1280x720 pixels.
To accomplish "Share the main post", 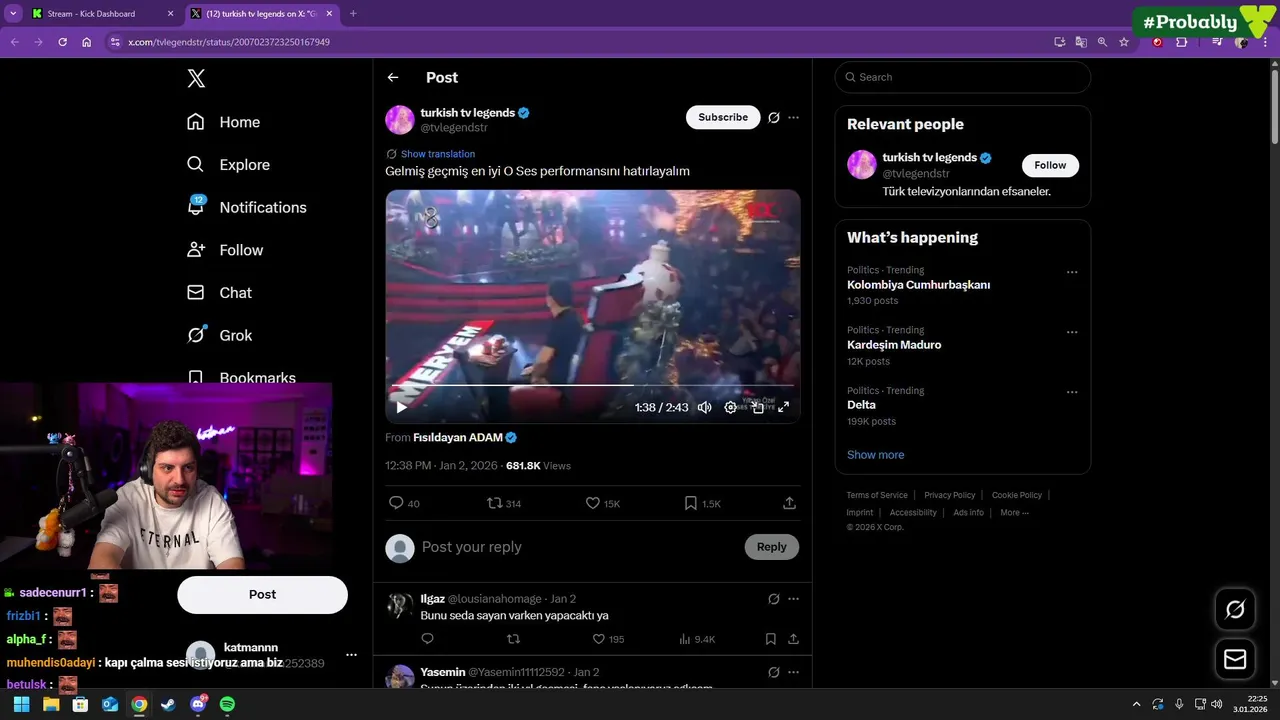I will 789,503.
